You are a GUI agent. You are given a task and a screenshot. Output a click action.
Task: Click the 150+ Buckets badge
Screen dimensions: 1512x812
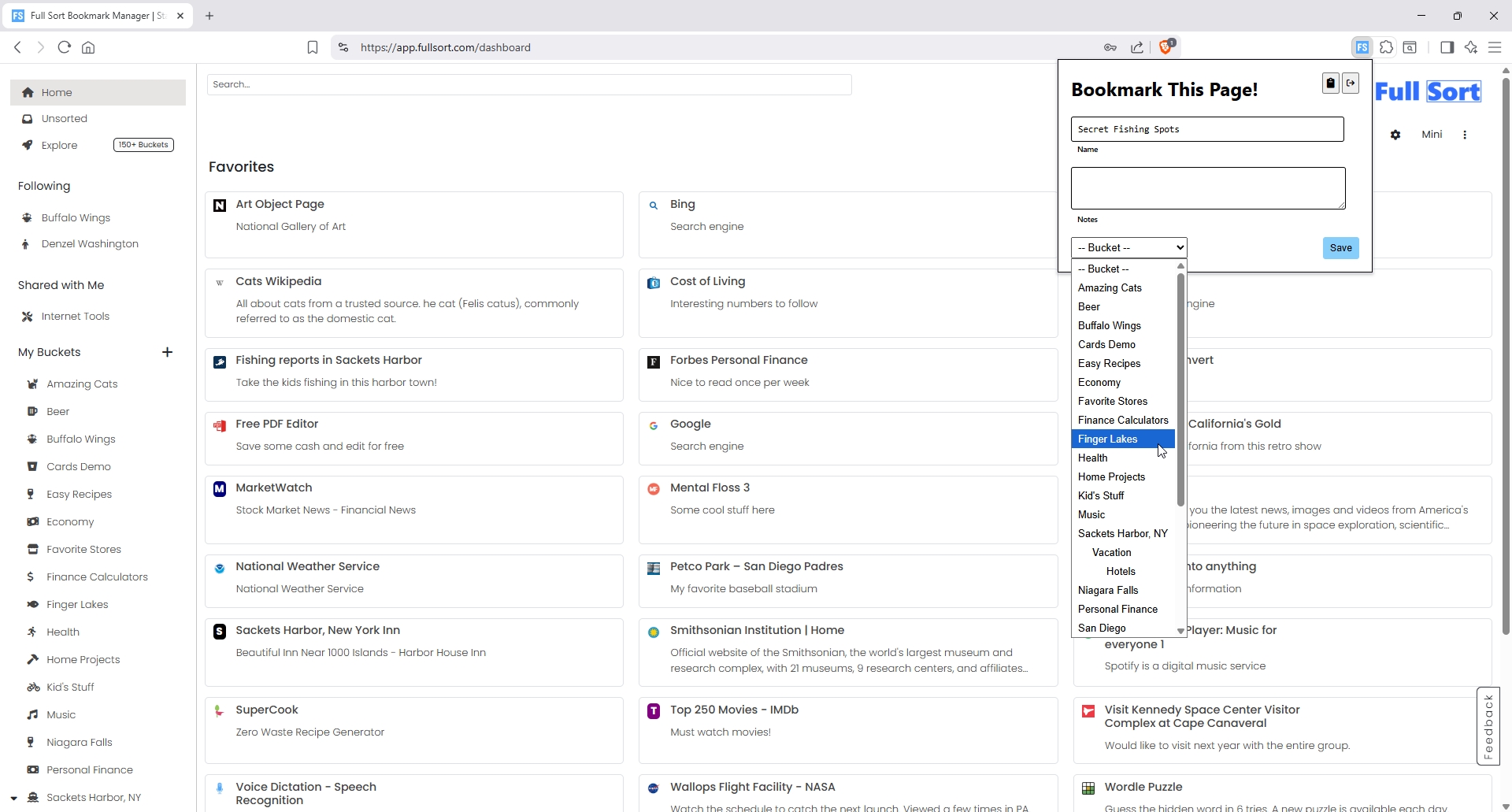tap(143, 145)
